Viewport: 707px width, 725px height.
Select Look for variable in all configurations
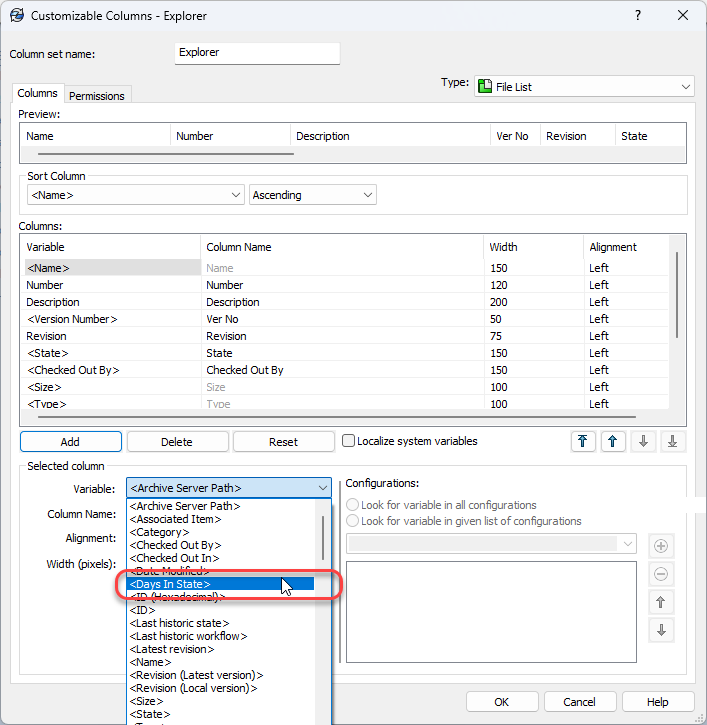coord(352,505)
